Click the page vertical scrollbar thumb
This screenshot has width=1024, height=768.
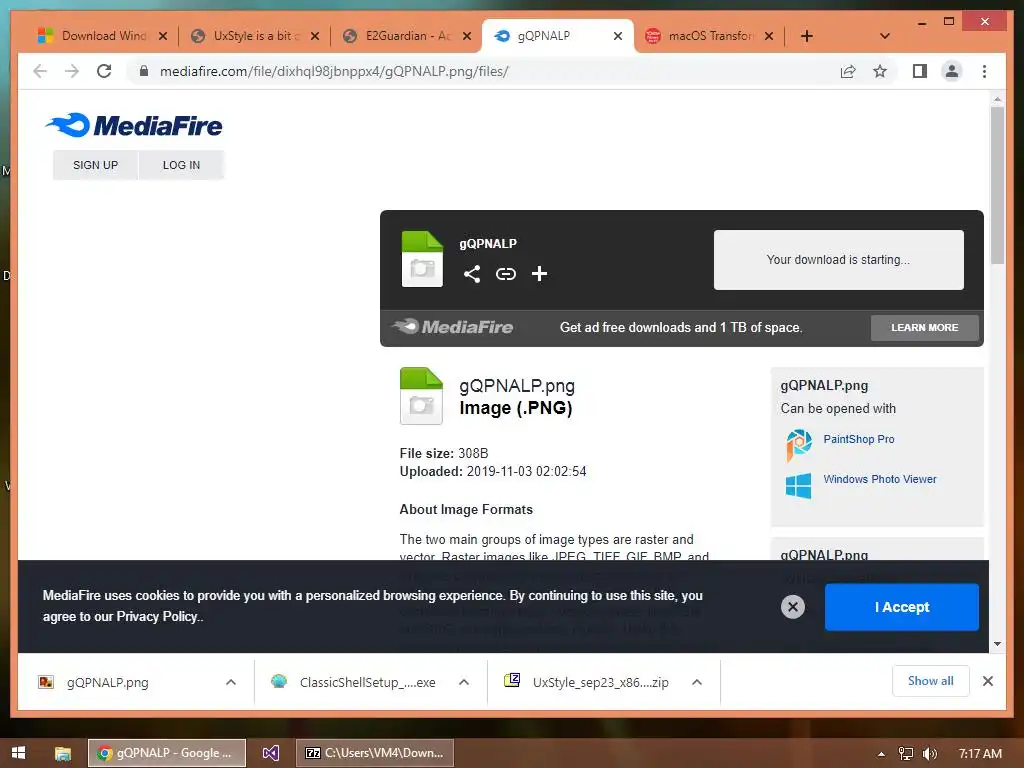(x=997, y=185)
